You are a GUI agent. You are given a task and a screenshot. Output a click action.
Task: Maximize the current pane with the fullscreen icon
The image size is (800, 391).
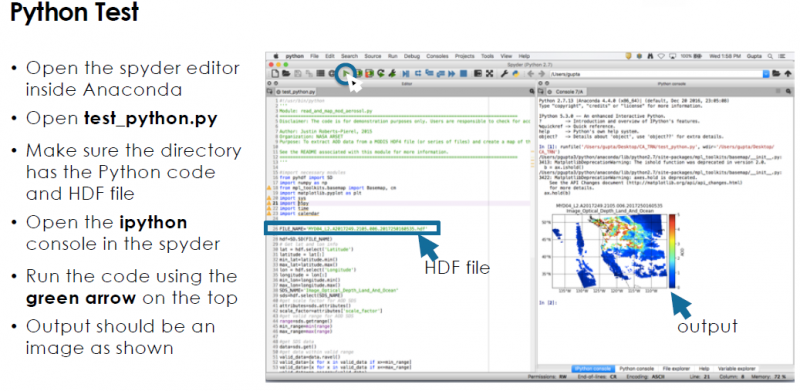pos(489,74)
